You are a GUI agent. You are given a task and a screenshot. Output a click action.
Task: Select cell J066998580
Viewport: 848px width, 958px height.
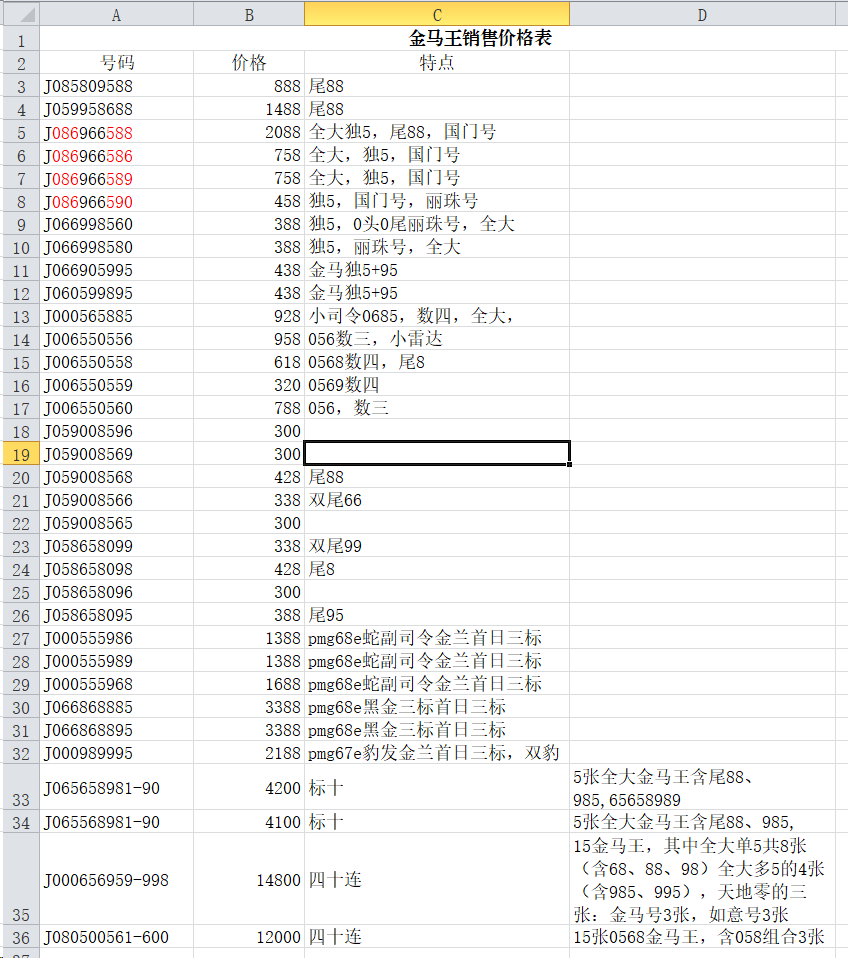pos(117,247)
